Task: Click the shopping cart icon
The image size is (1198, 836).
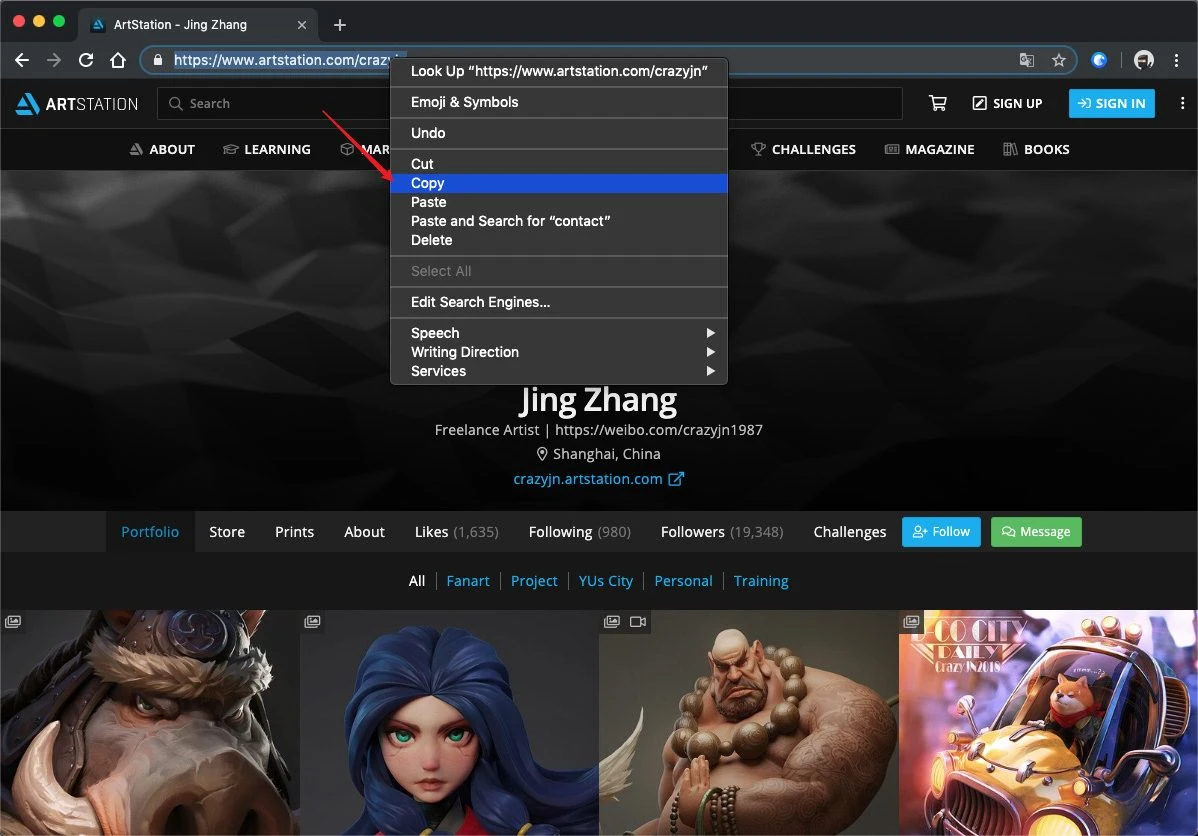Action: pyautogui.click(x=937, y=103)
